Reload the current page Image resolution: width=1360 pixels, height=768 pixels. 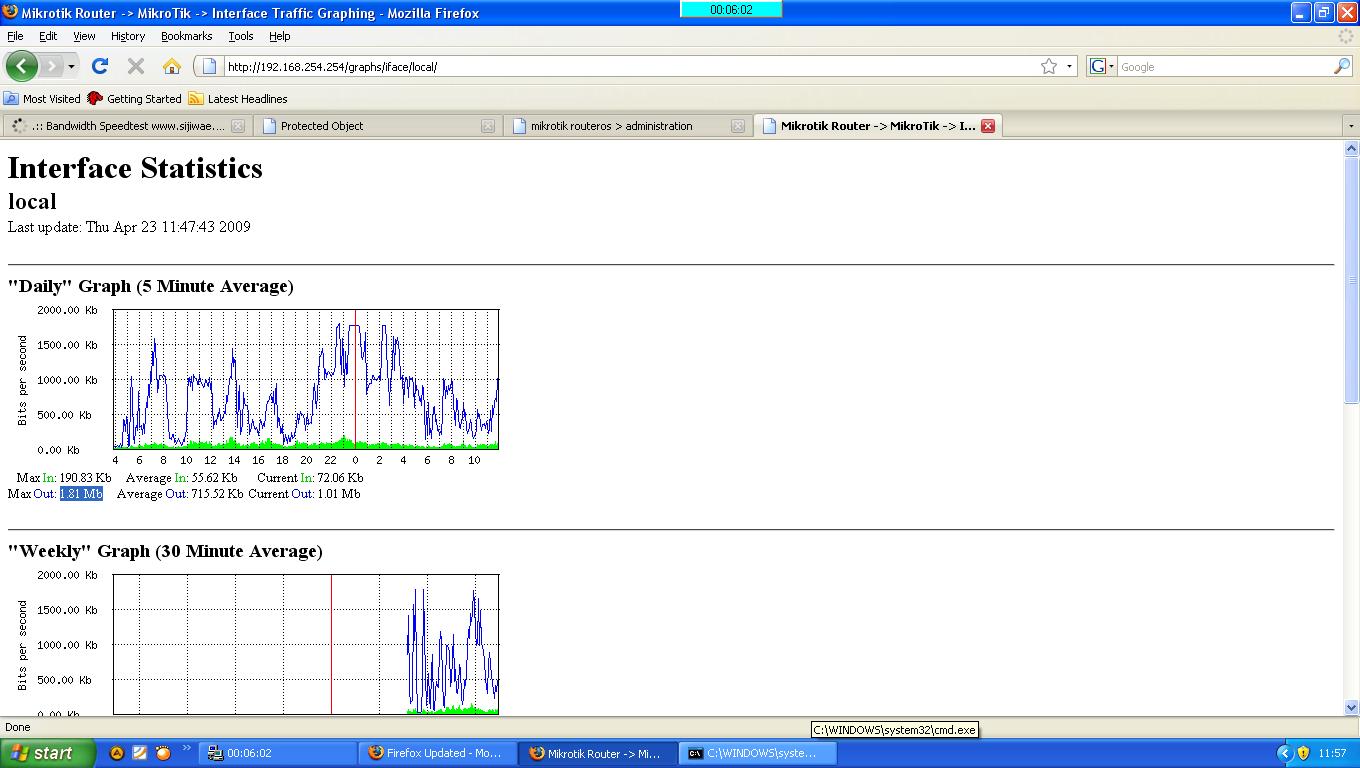pyautogui.click(x=99, y=66)
